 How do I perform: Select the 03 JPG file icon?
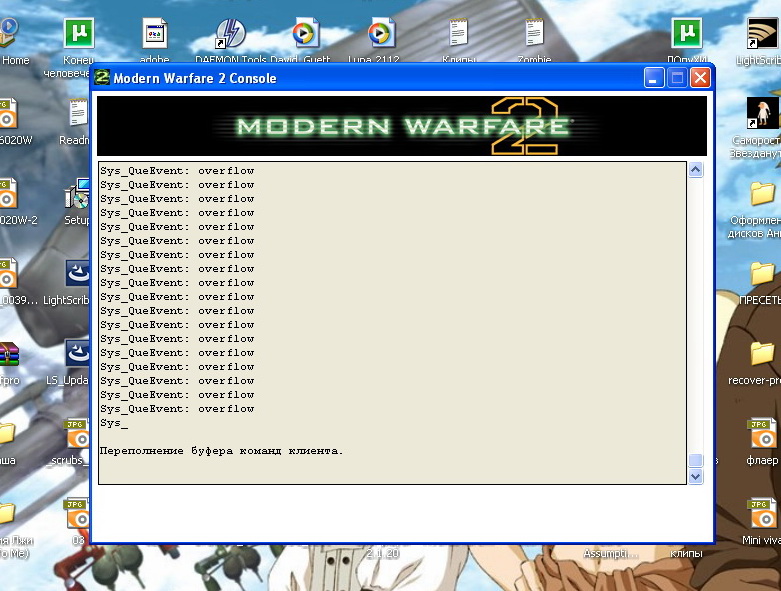[x=76, y=513]
